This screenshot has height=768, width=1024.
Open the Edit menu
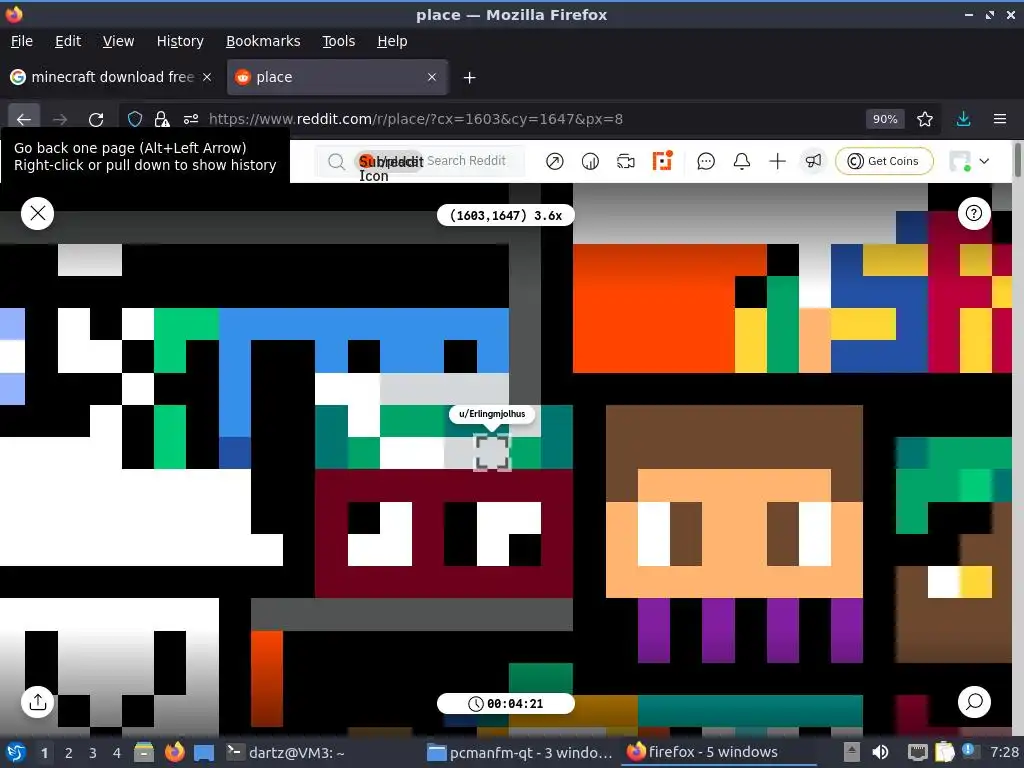tap(68, 41)
